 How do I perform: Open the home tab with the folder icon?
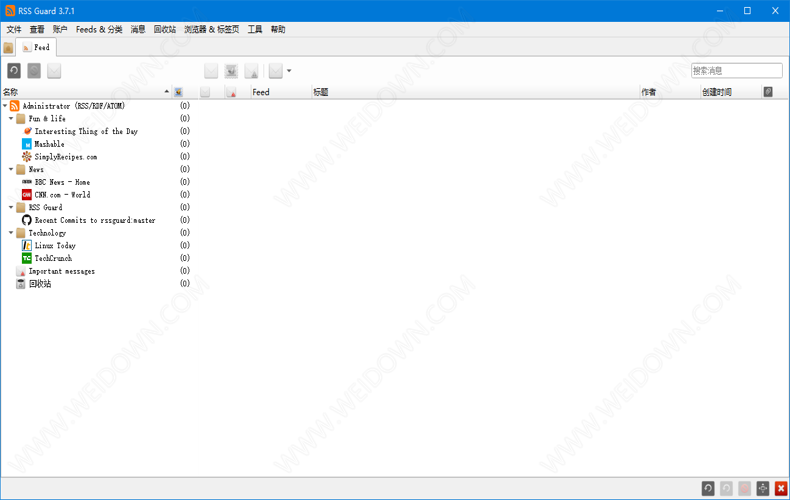pos(8,48)
